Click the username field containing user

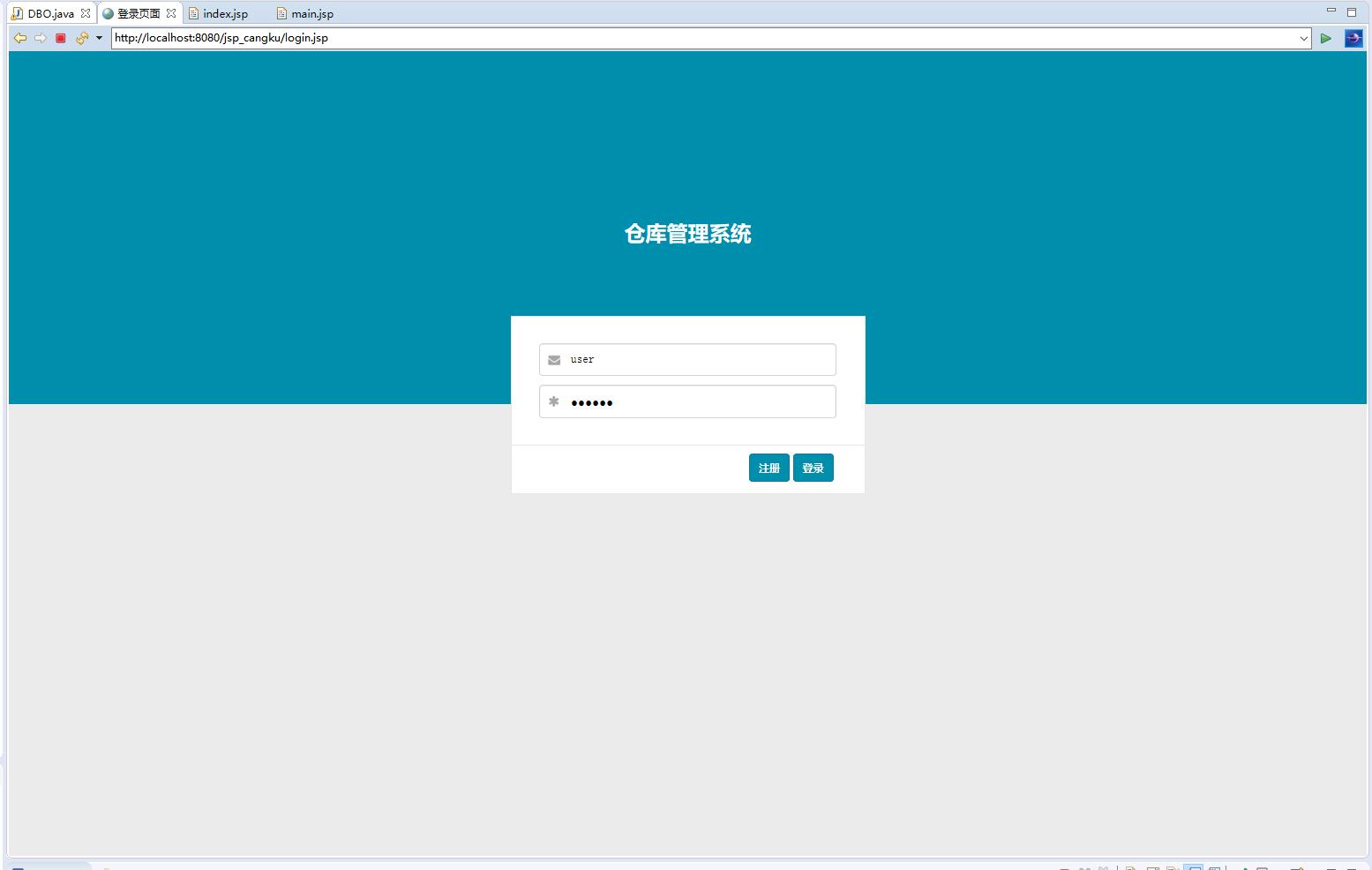[687, 359]
